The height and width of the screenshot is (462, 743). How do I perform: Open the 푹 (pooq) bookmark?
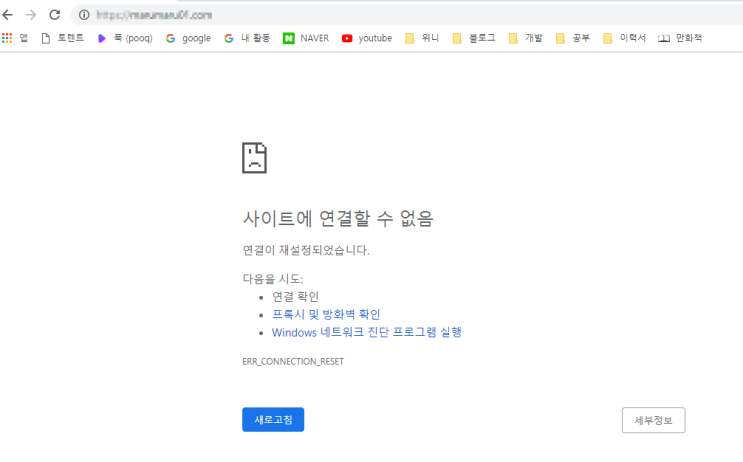coord(125,38)
